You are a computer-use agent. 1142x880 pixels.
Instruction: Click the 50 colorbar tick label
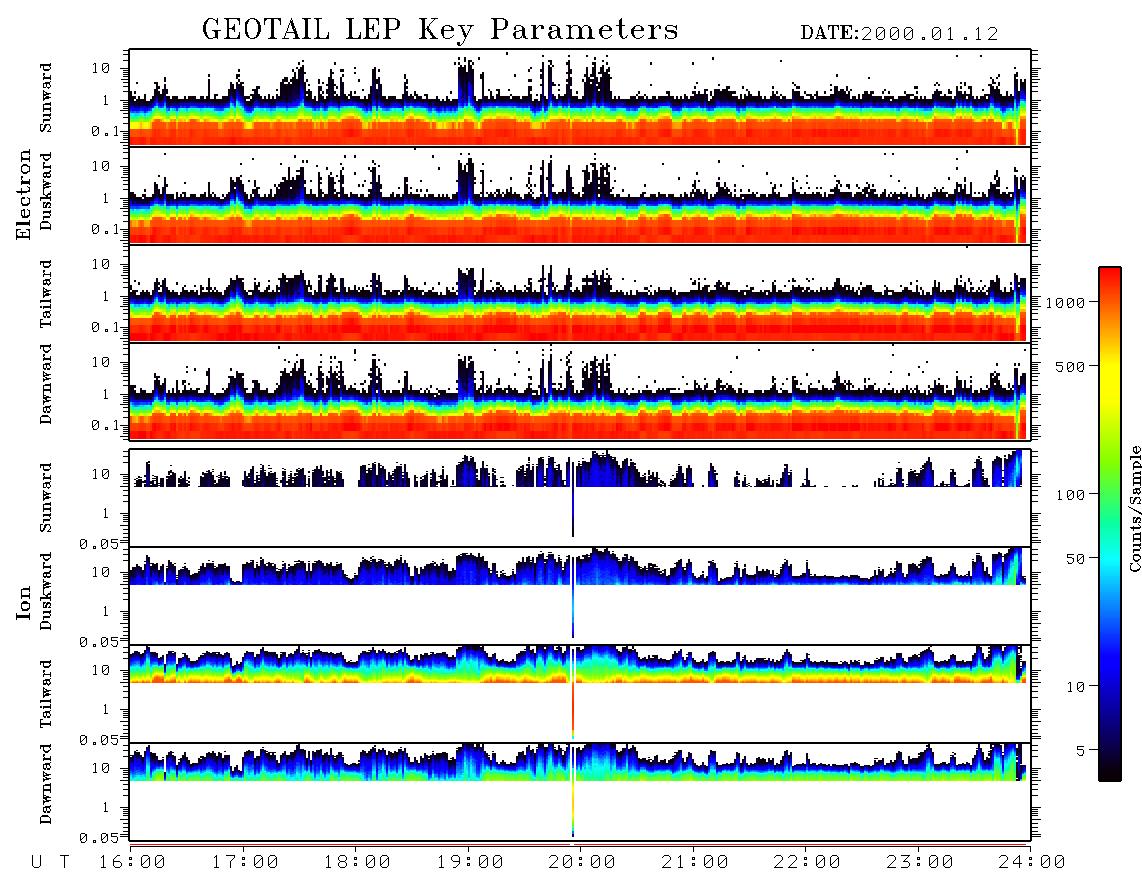(1075, 559)
